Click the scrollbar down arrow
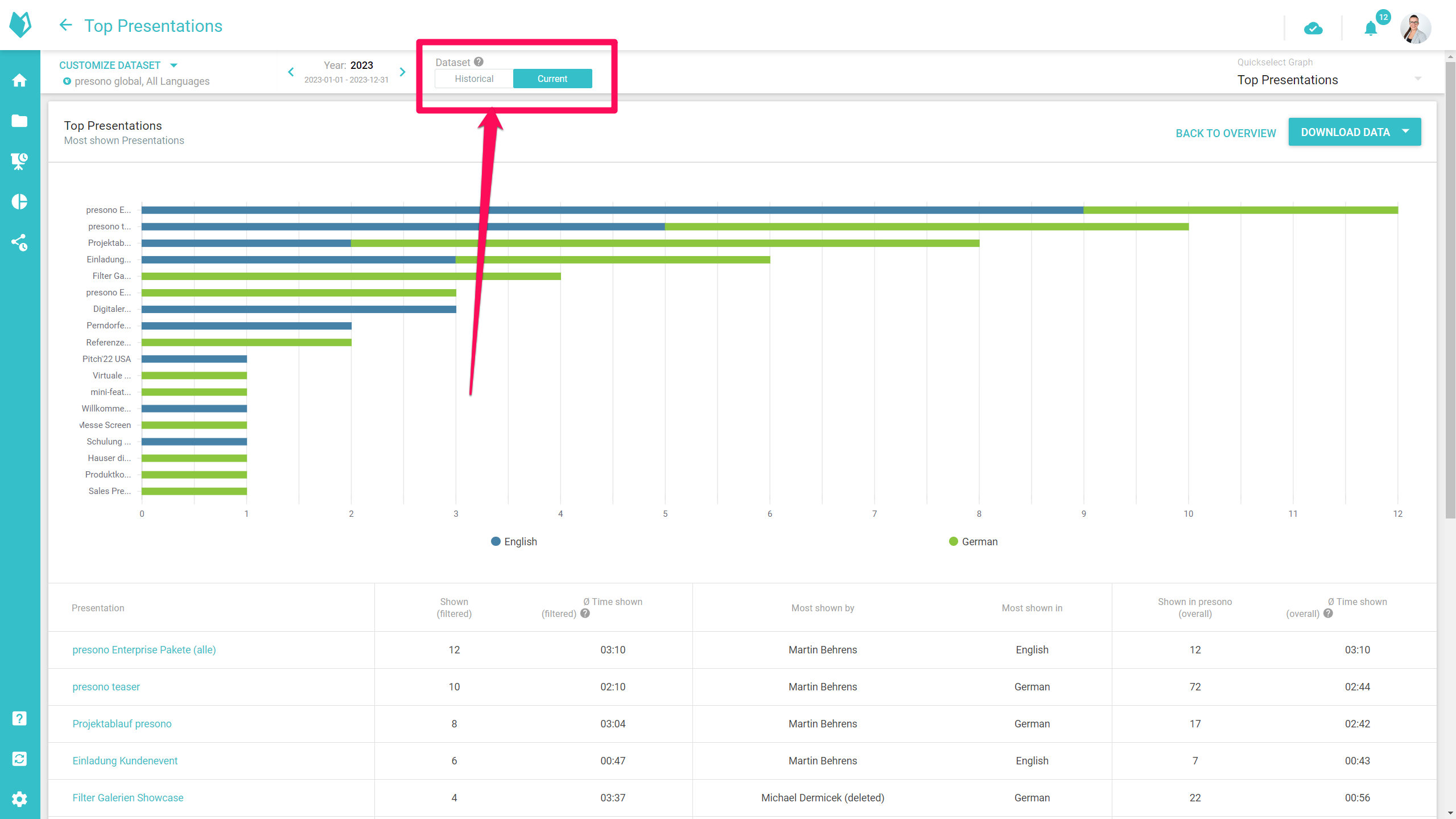This screenshot has width=1456, height=819. pos(1450,813)
